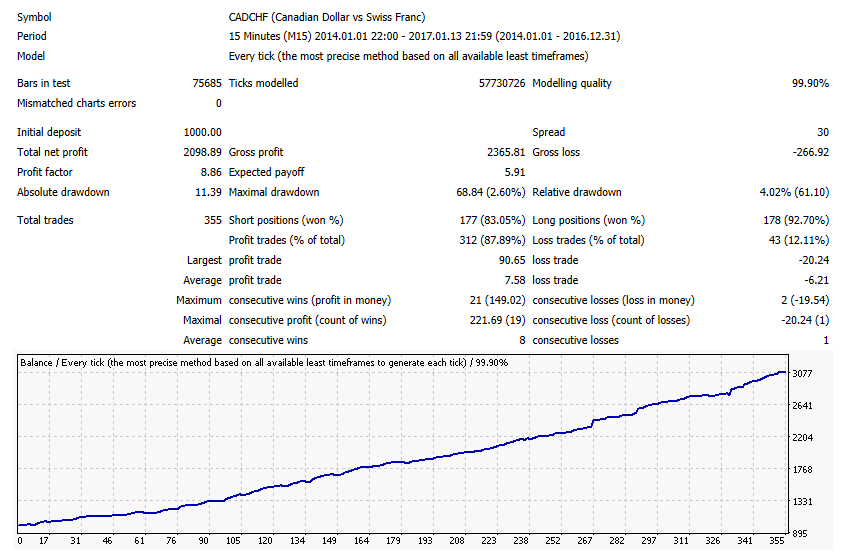
Task: Select the Period row value 15 Minutes (M15)
Action: [424, 36]
